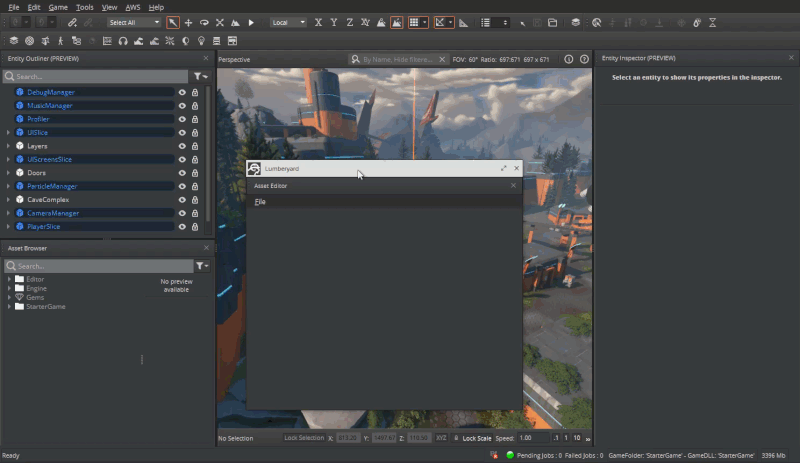
Task: Select the Scale tool in toolbar
Action: (219, 22)
